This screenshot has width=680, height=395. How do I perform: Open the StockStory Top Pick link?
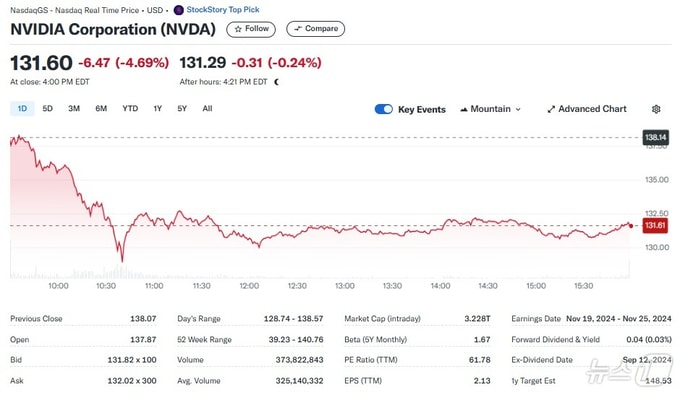223,10
